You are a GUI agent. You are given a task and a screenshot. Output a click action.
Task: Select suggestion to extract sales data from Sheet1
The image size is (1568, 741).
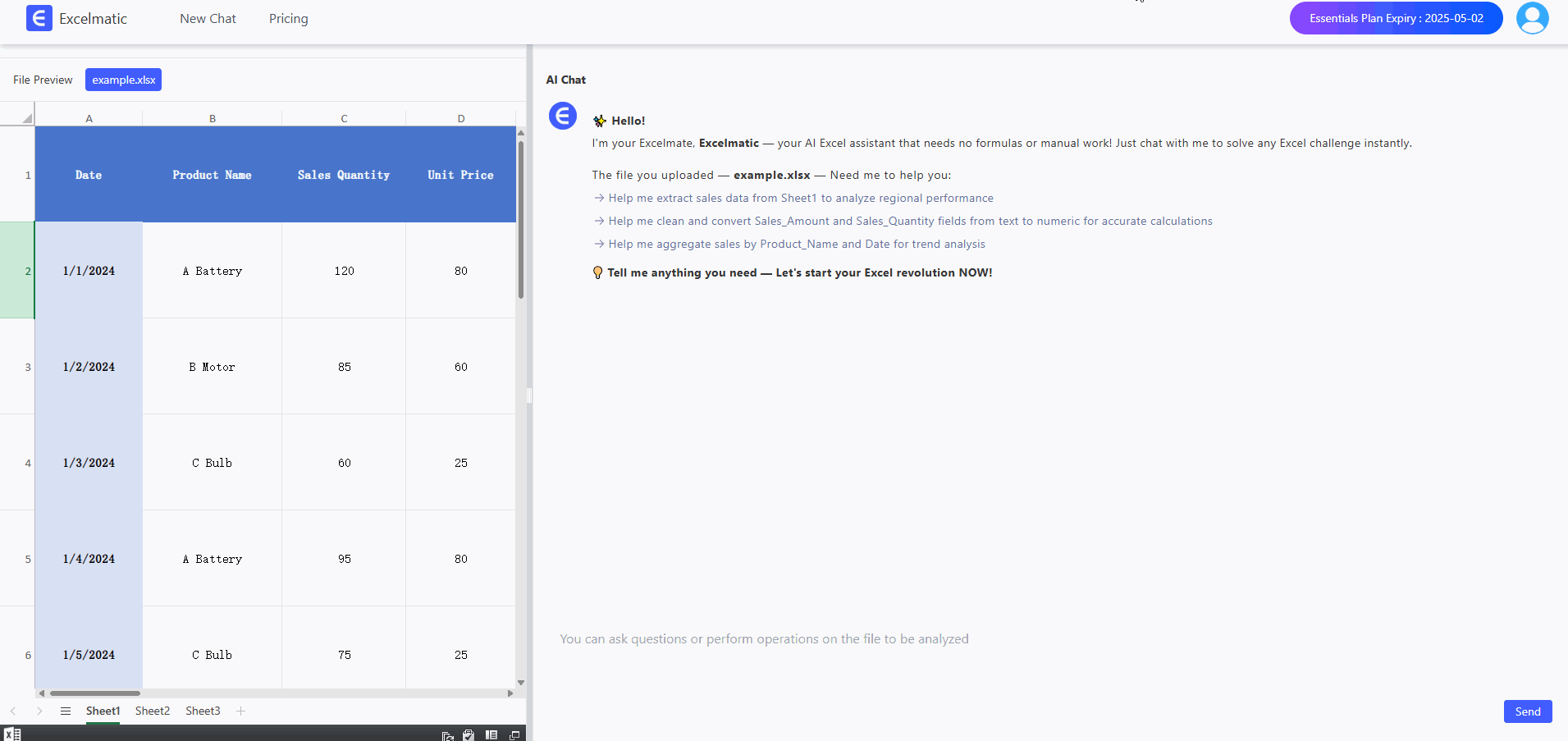pos(800,198)
